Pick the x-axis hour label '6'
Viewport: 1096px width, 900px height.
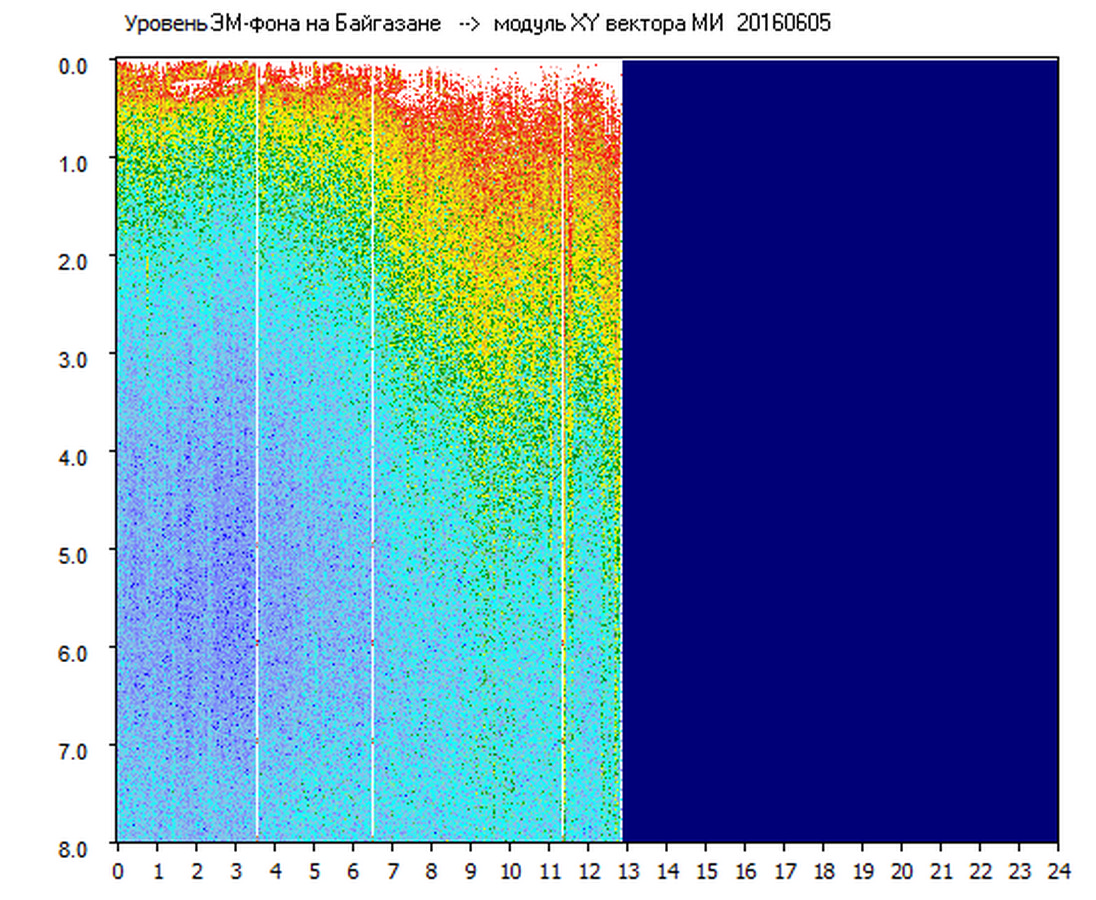coord(353,871)
